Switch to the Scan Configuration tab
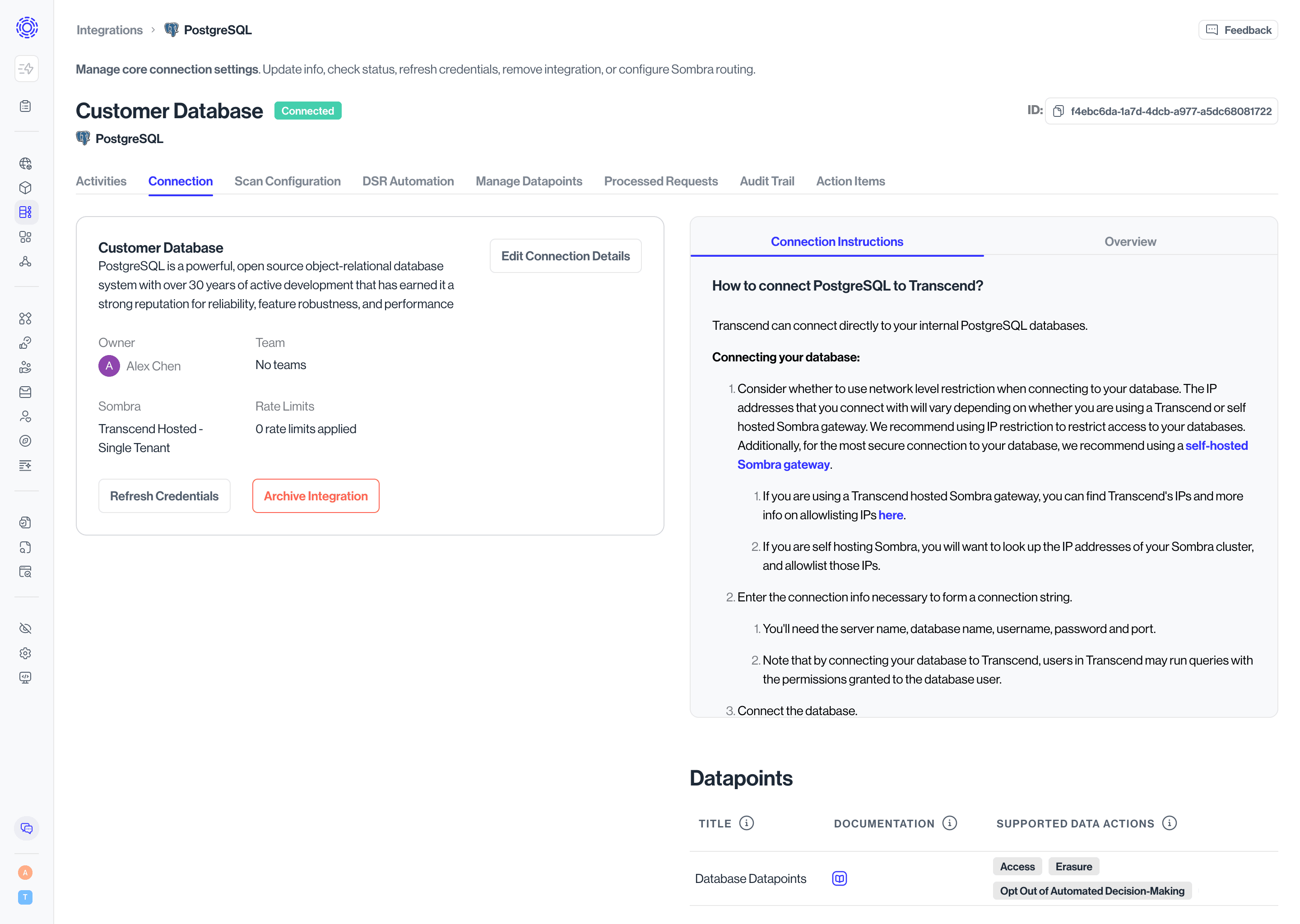This screenshot has height=924, width=1300. 288,181
